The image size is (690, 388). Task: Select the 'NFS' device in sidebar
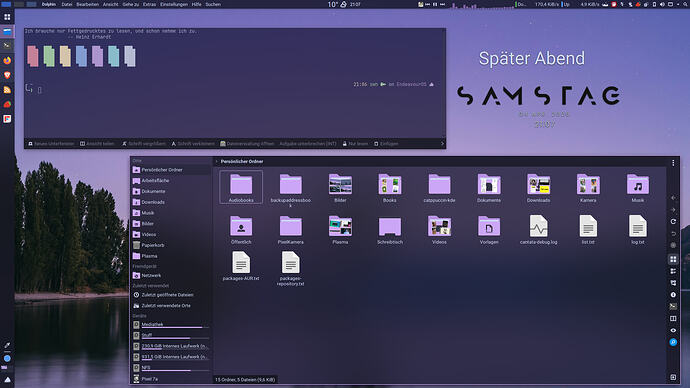172,368
